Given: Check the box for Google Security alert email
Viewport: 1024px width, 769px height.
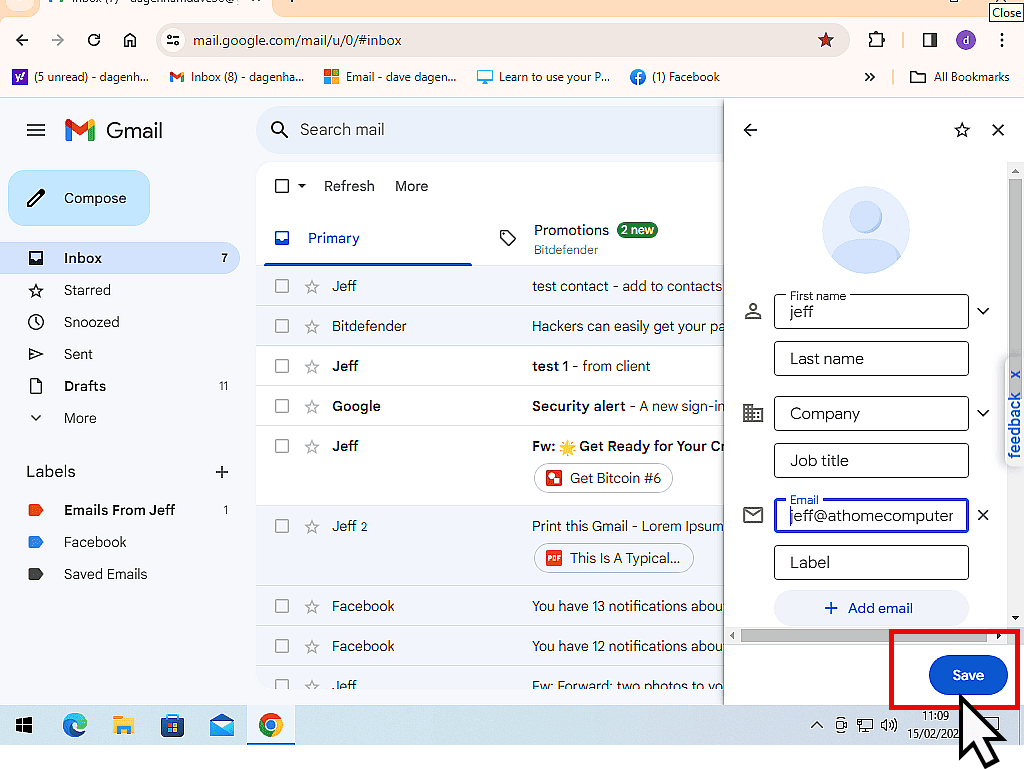Looking at the screenshot, I should pyautogui.click(x=282, y=406).
